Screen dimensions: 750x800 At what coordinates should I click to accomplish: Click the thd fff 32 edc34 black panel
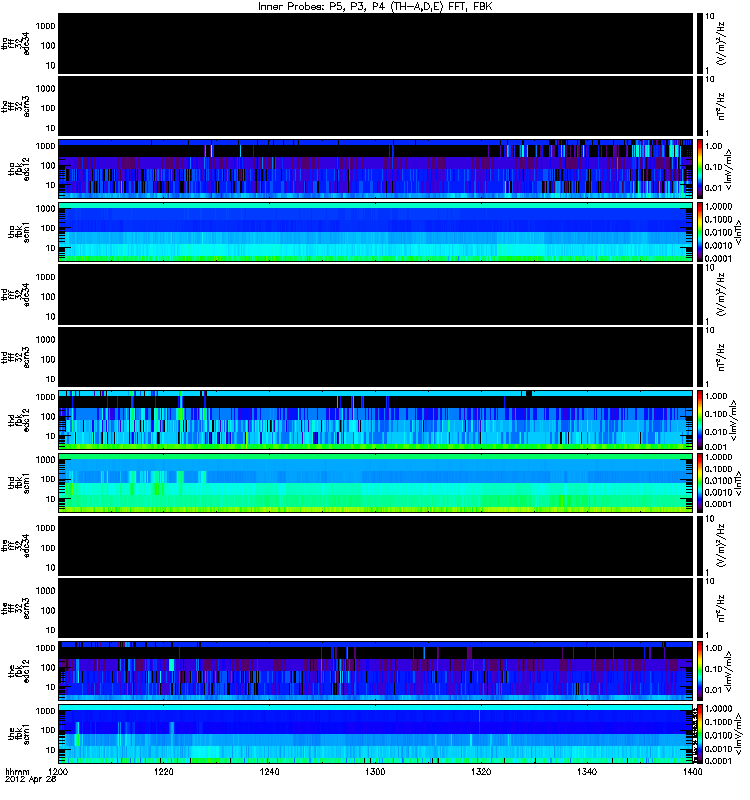click(376, 294)
